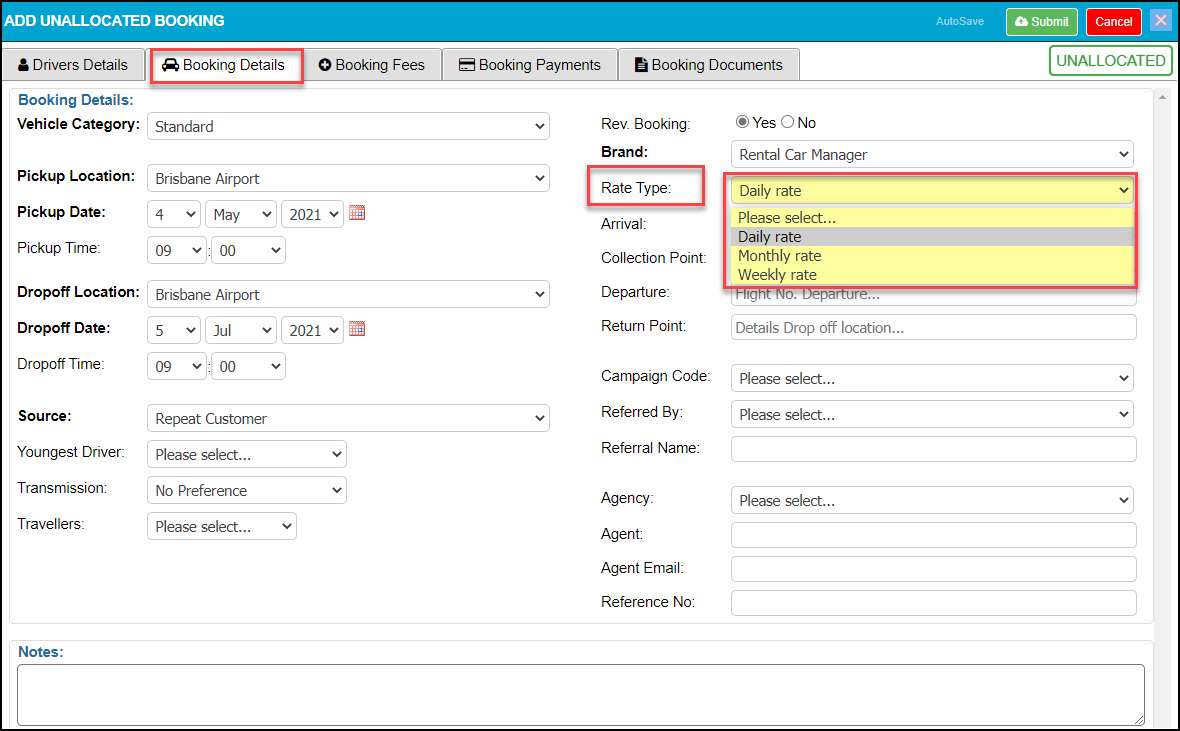Choose 'Weekly rate' option in the list
The image size is (1180, 731).
932,275
